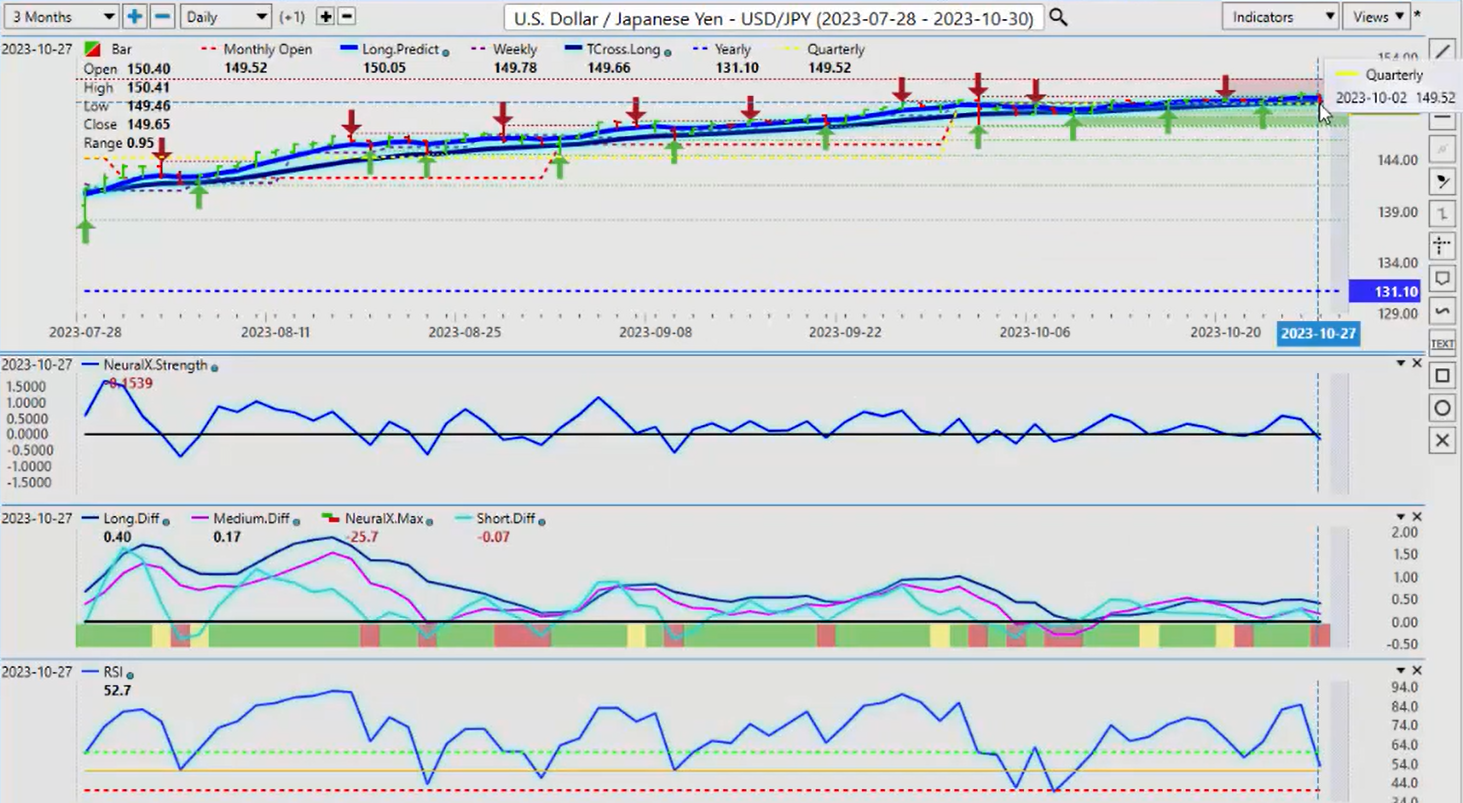
Task: Expand the NeuralX.Strength panel options arrow
Action: (1401, 363)
